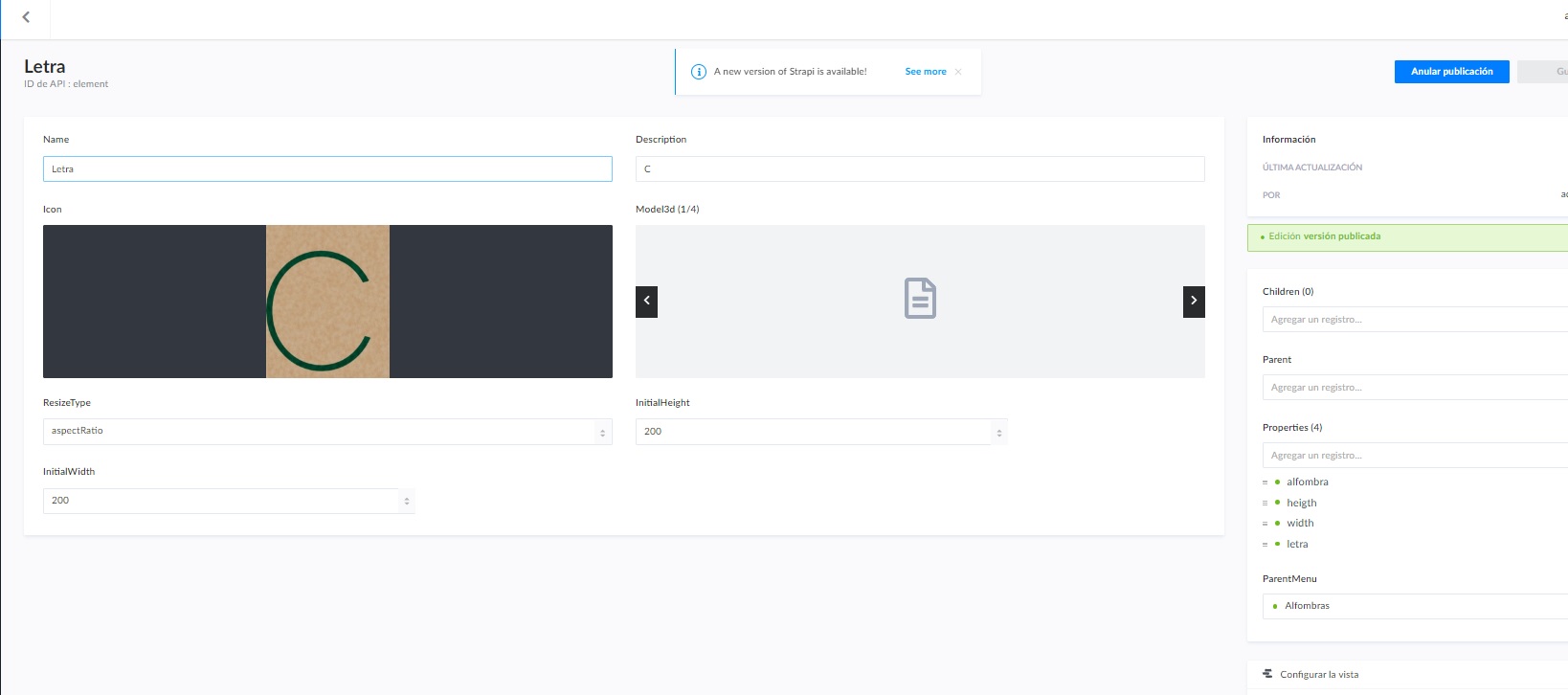Click the Edición versión publicada status banner
Screen dimensions: 1568x695
(1407, 237)
